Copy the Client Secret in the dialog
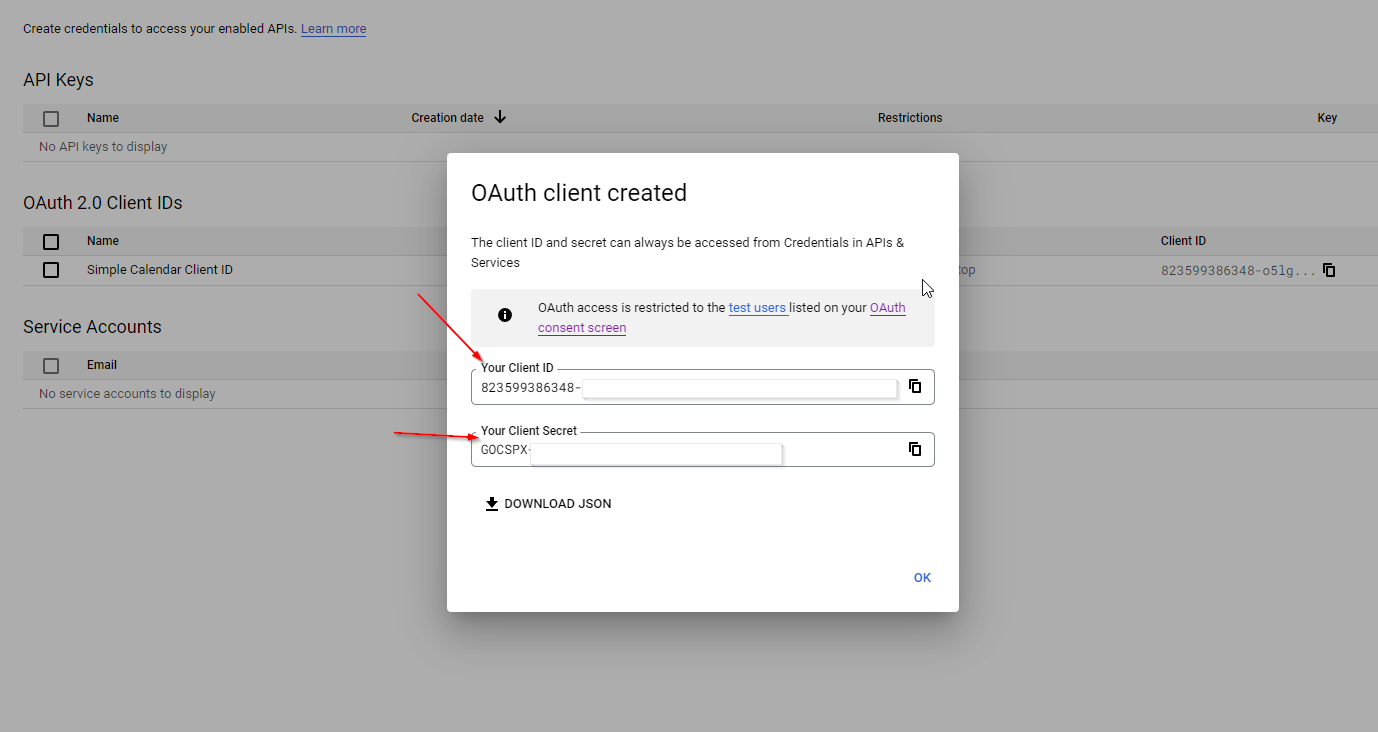Screen dimensions: 1378x732 [x=915, y=449]
